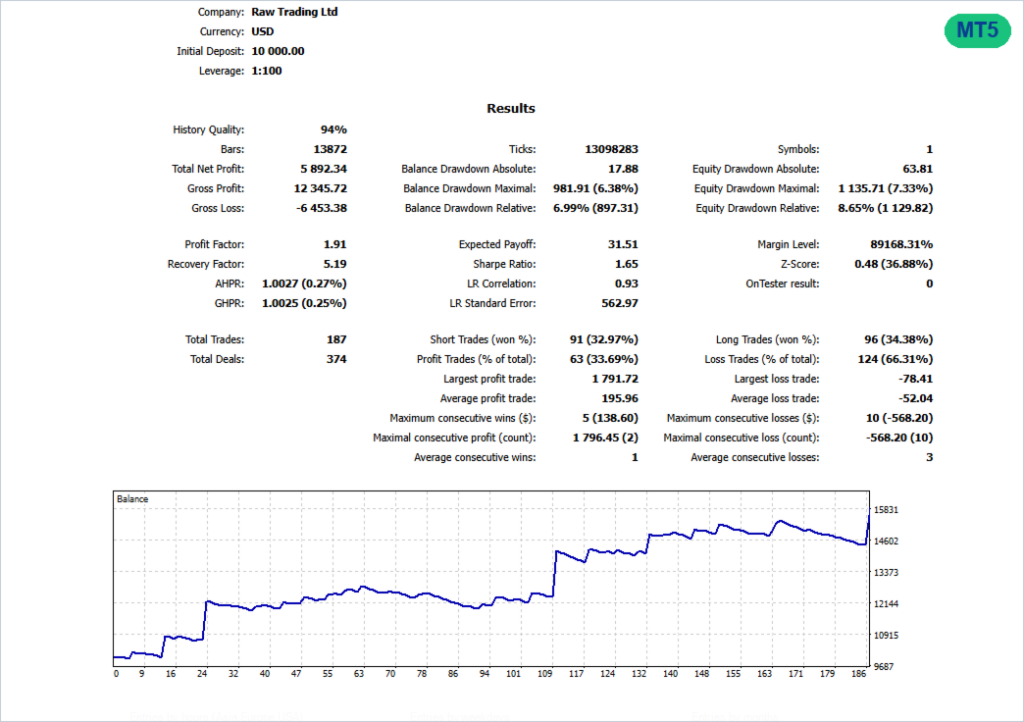Click Largest loss trade value '-78.41'
This screenshot has height=722, width=1024.
[916, 379]
